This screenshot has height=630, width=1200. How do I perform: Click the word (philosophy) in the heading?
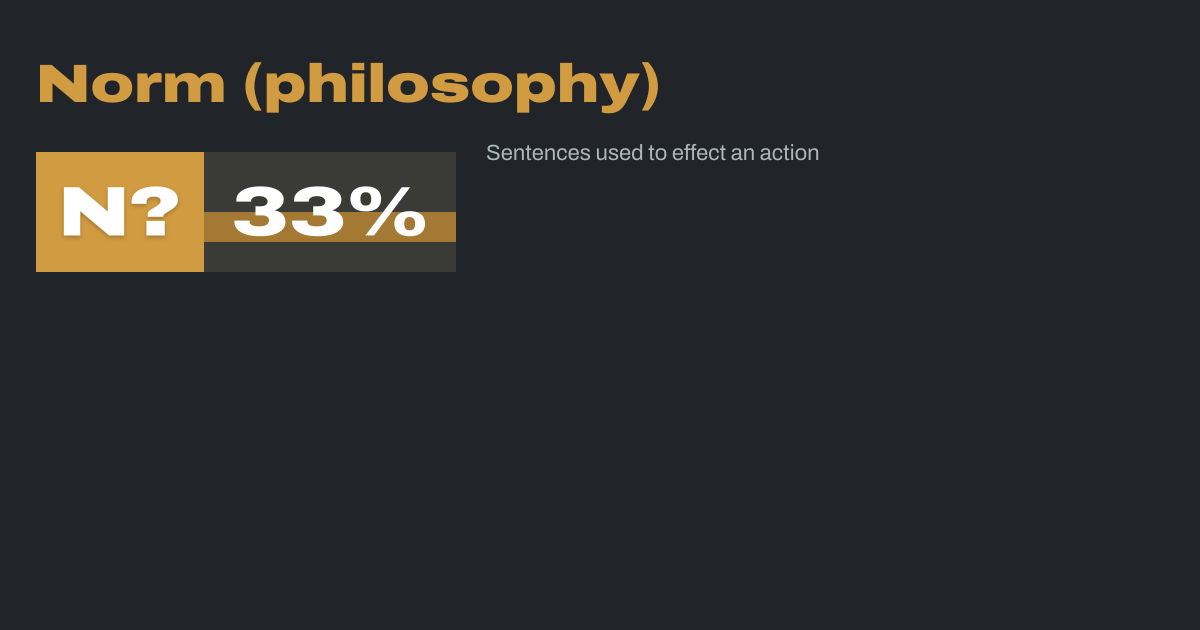(x=451, y=85)
